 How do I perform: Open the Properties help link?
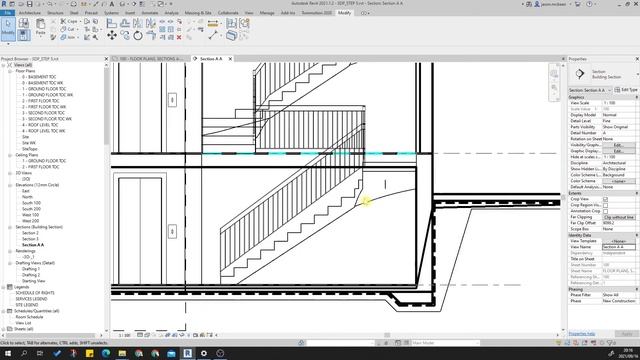[582, 334]
